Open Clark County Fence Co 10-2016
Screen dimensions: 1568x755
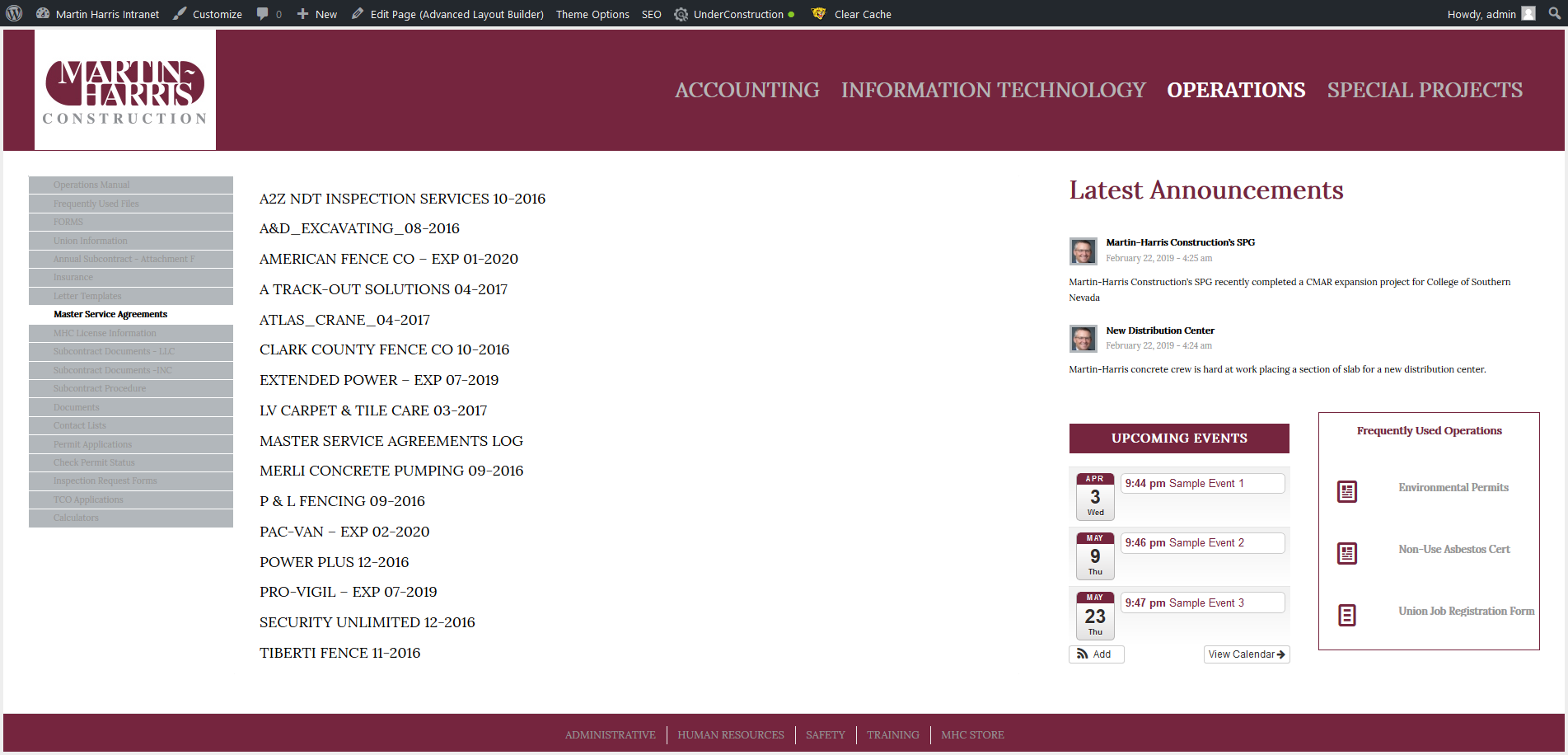(x=384, y=349)
